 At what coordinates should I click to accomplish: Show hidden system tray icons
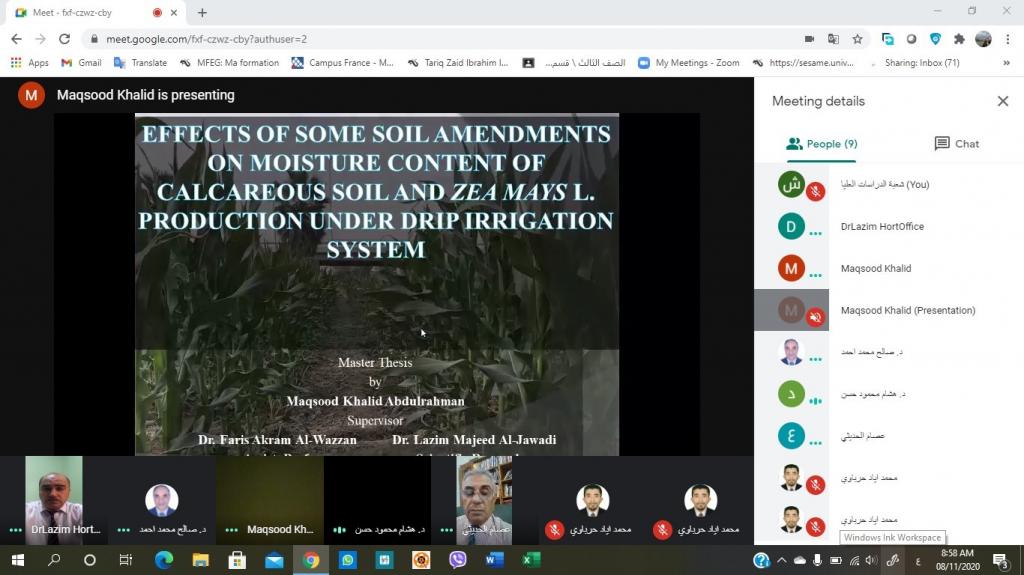781,560
